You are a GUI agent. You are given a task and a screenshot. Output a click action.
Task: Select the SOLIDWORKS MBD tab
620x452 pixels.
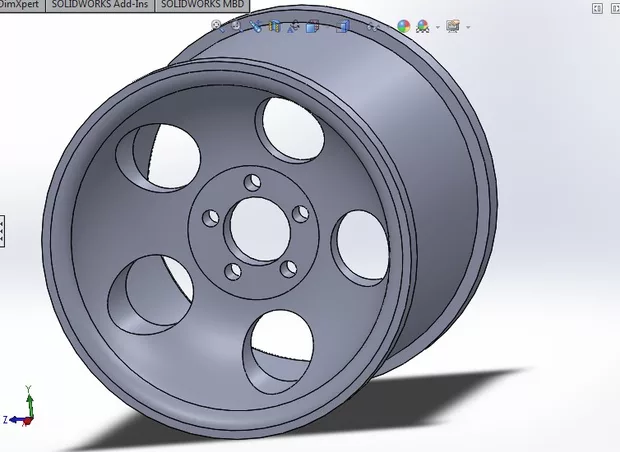(x=204, y=5)
